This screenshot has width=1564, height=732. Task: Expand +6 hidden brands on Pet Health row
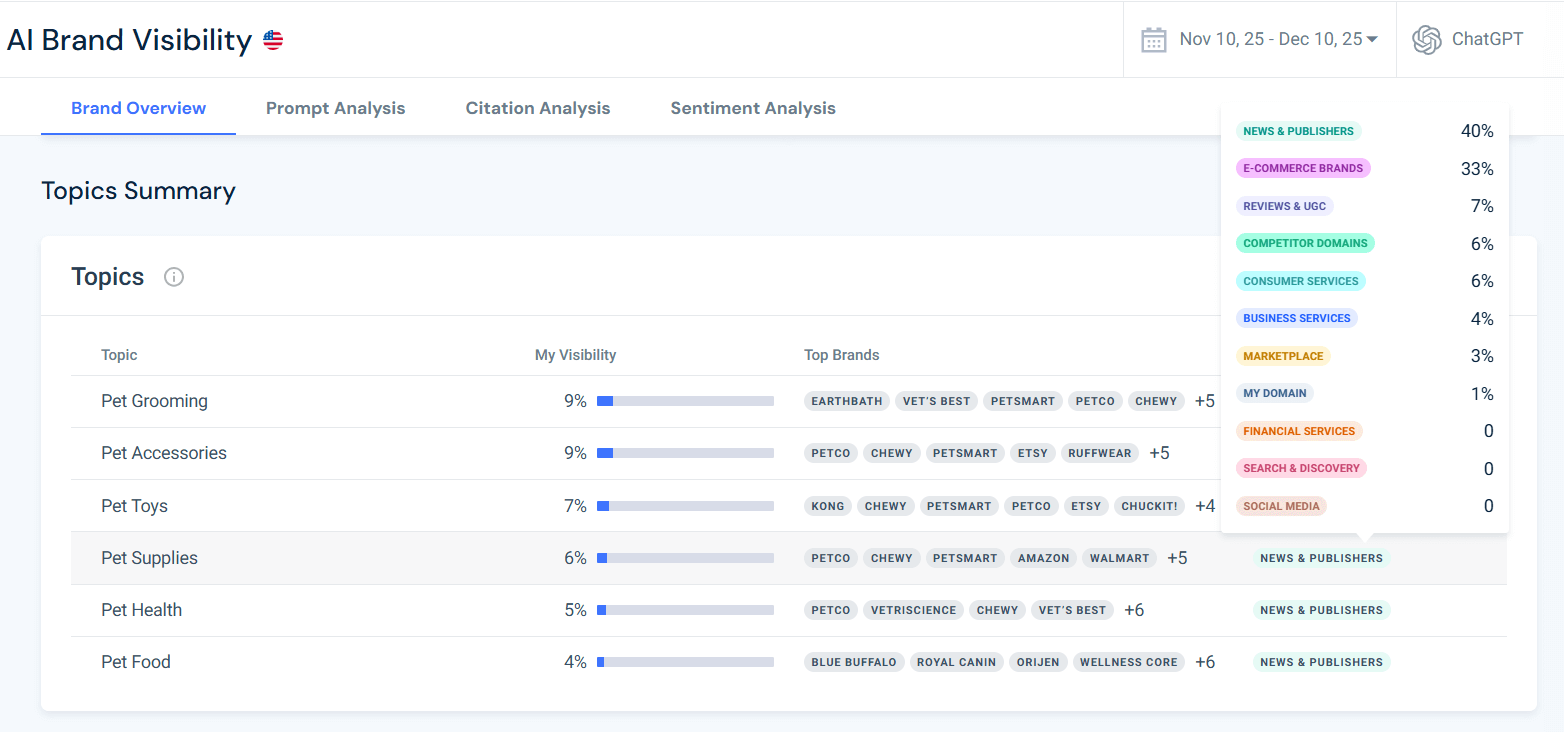1133,609
